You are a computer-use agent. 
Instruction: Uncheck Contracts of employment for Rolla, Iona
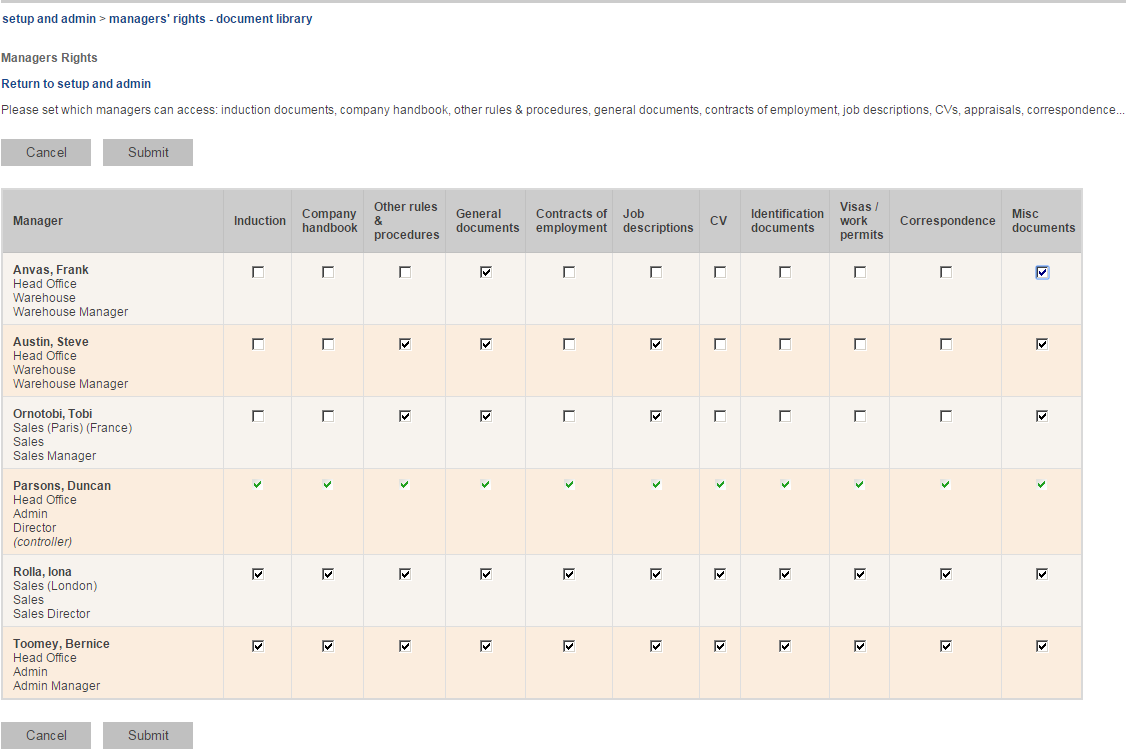point(569,574)
